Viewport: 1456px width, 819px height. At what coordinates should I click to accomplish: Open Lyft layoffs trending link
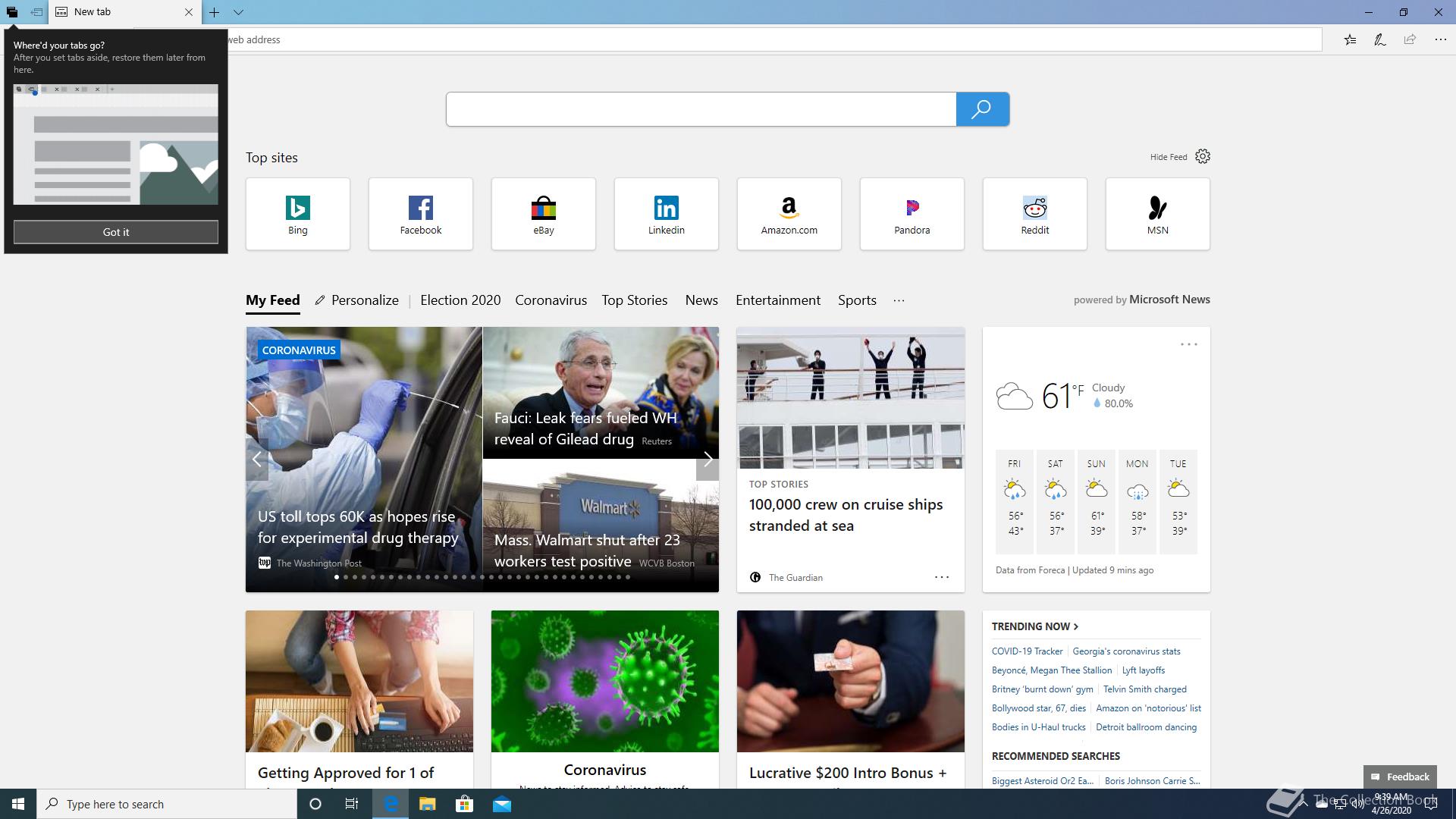coord(1143,670)
